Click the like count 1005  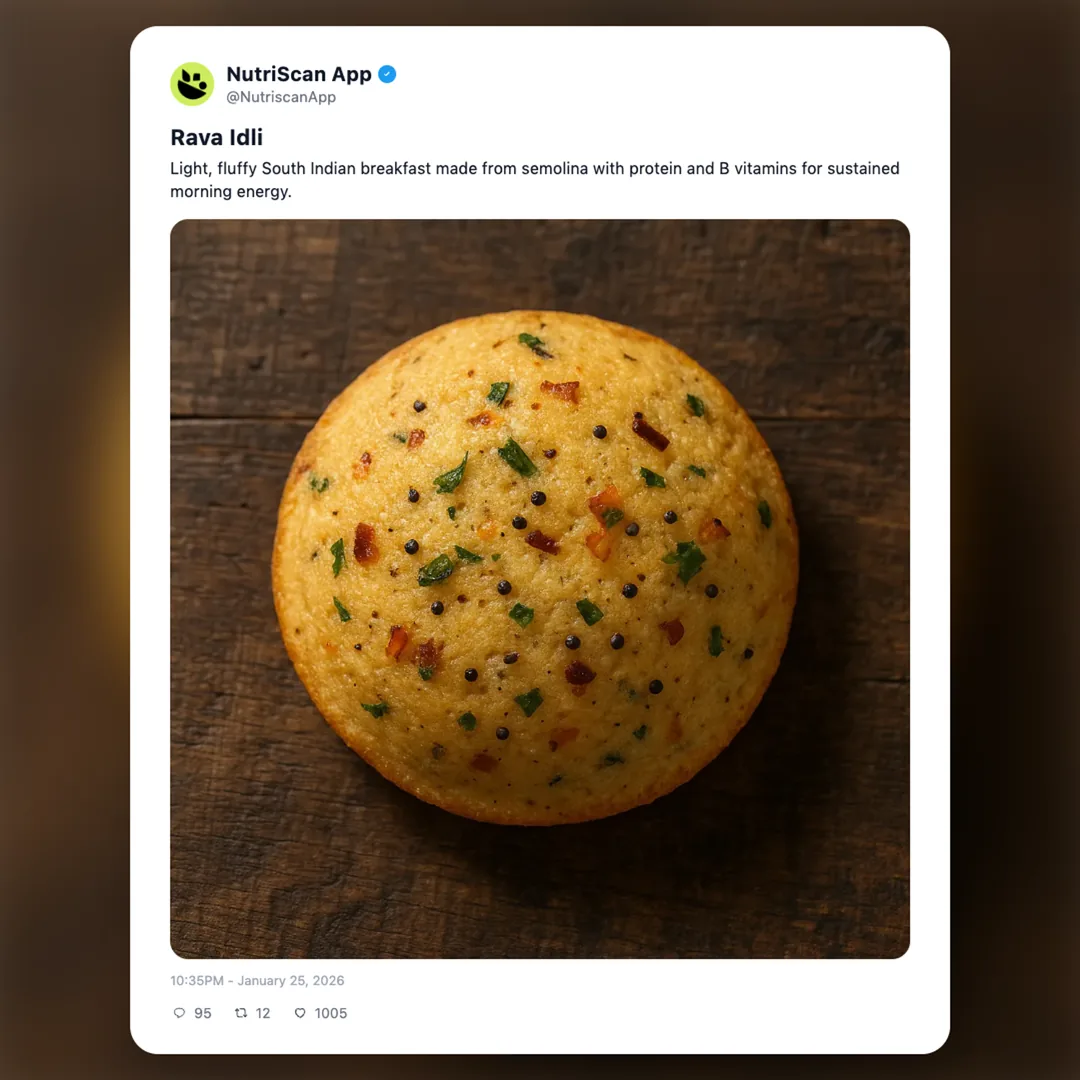point(330,1013)
